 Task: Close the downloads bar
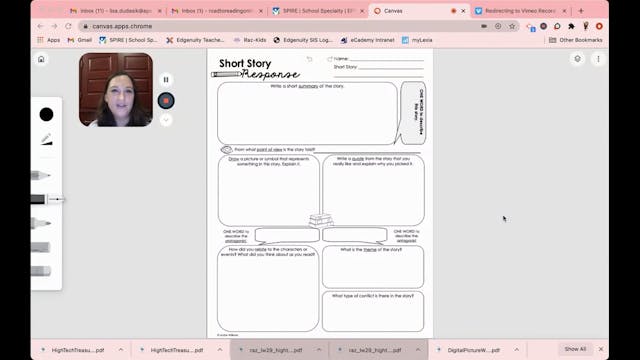point(601,349)
